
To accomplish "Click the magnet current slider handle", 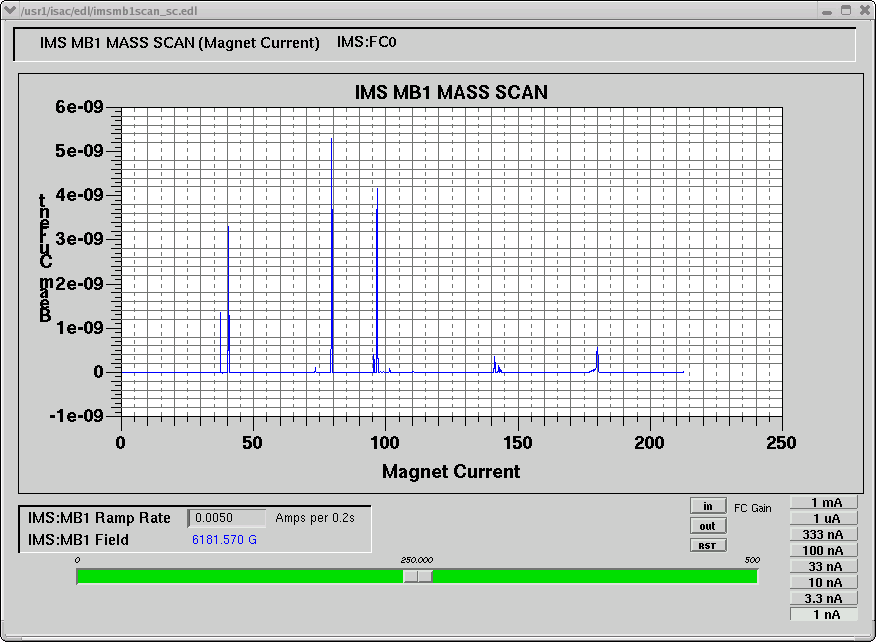I will tap(417, 576).
